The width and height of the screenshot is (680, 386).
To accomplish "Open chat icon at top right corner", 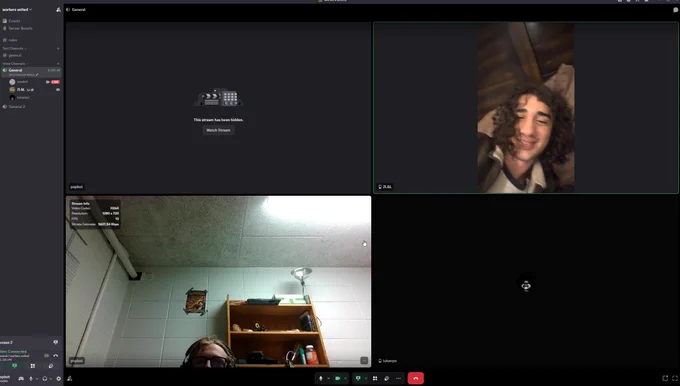I will click(675, 10).
